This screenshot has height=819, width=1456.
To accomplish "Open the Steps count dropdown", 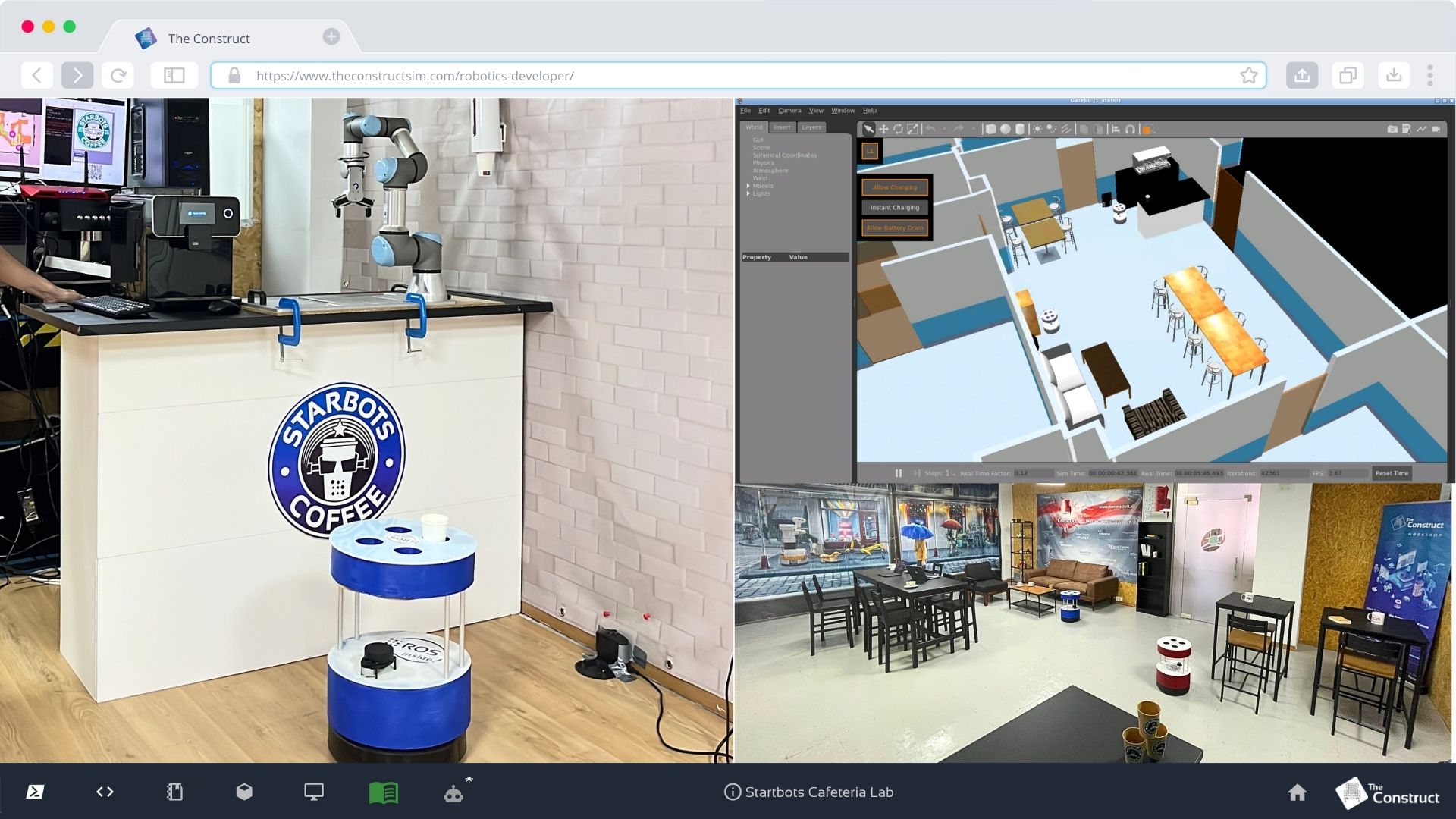I will [x=954, y=474].
